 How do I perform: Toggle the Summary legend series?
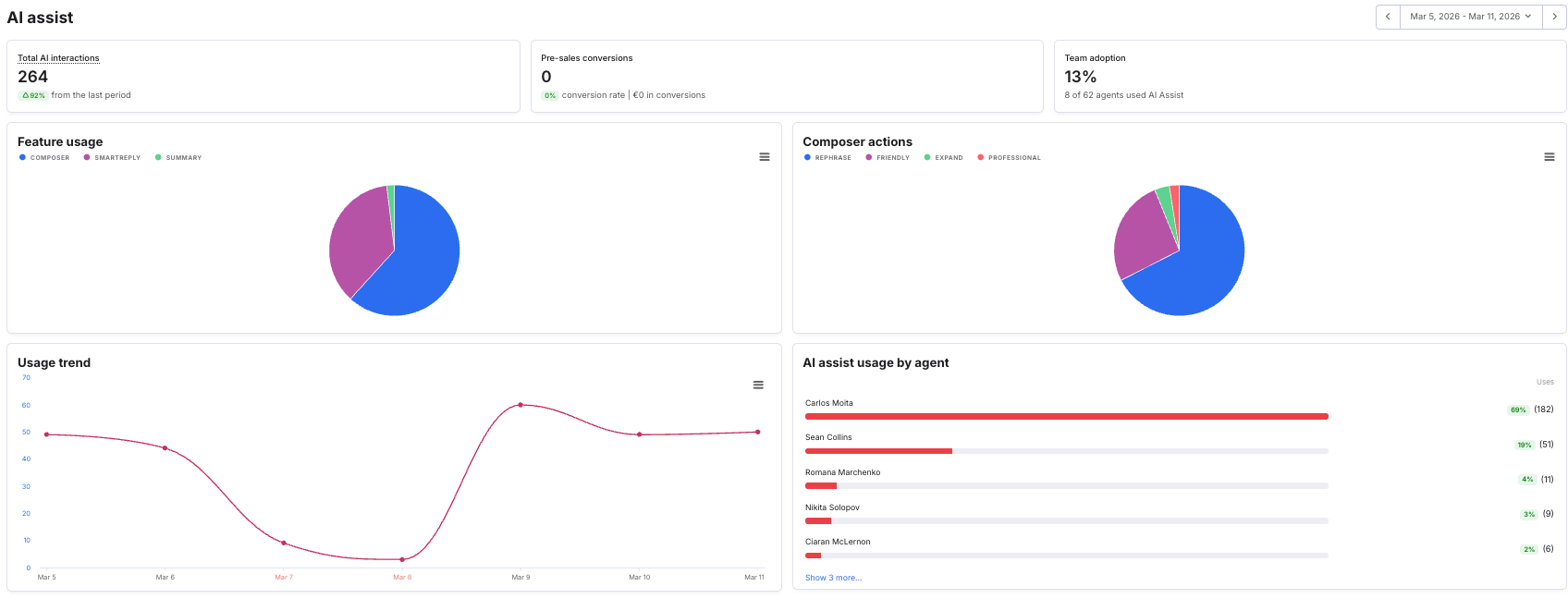tap(178, 158)
